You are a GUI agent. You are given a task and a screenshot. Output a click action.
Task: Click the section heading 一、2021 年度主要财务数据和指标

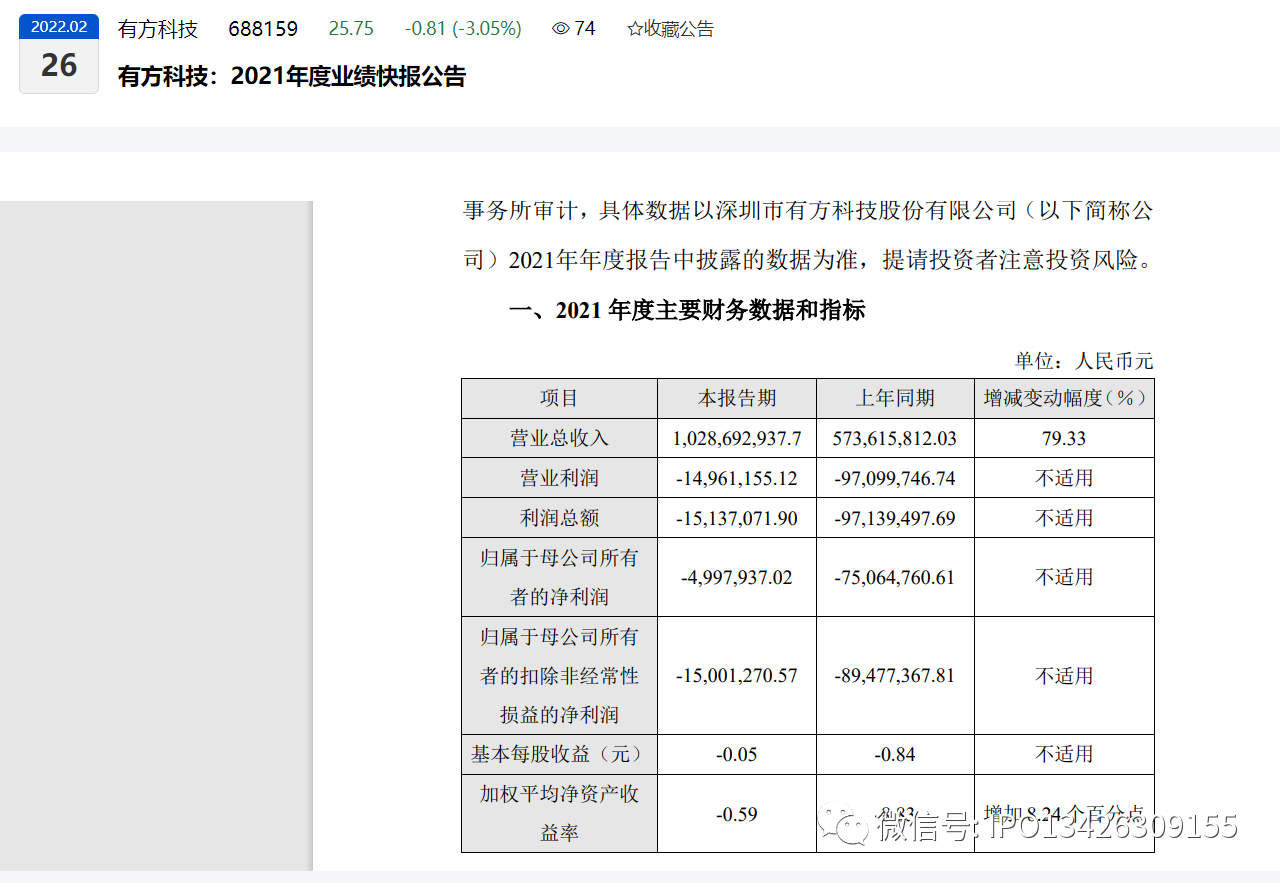click(687, 311)
